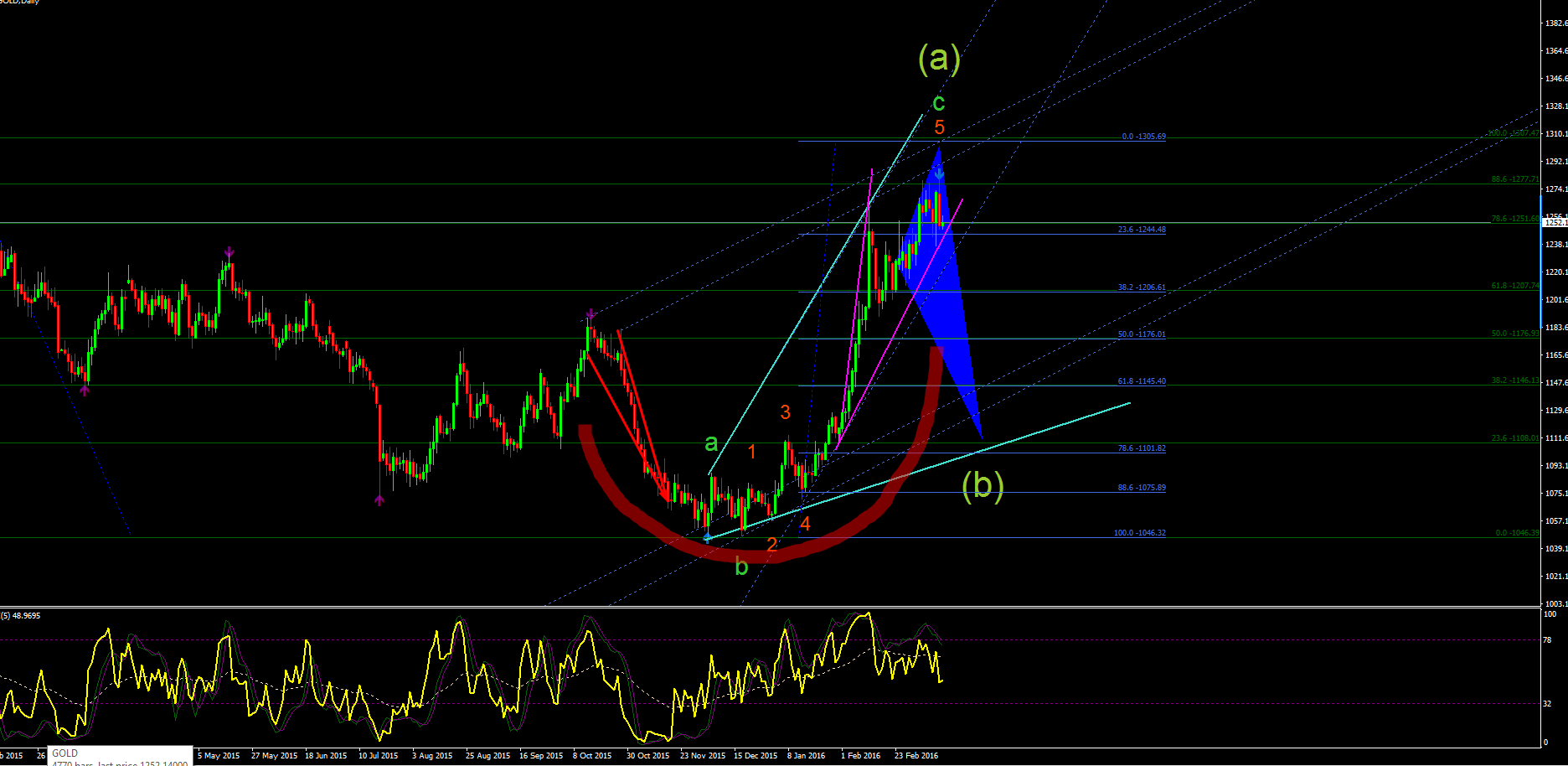Select the "23 Feb 2016" date label
1568x766 pixels.
pyautogui.click(x=916, y=756)
